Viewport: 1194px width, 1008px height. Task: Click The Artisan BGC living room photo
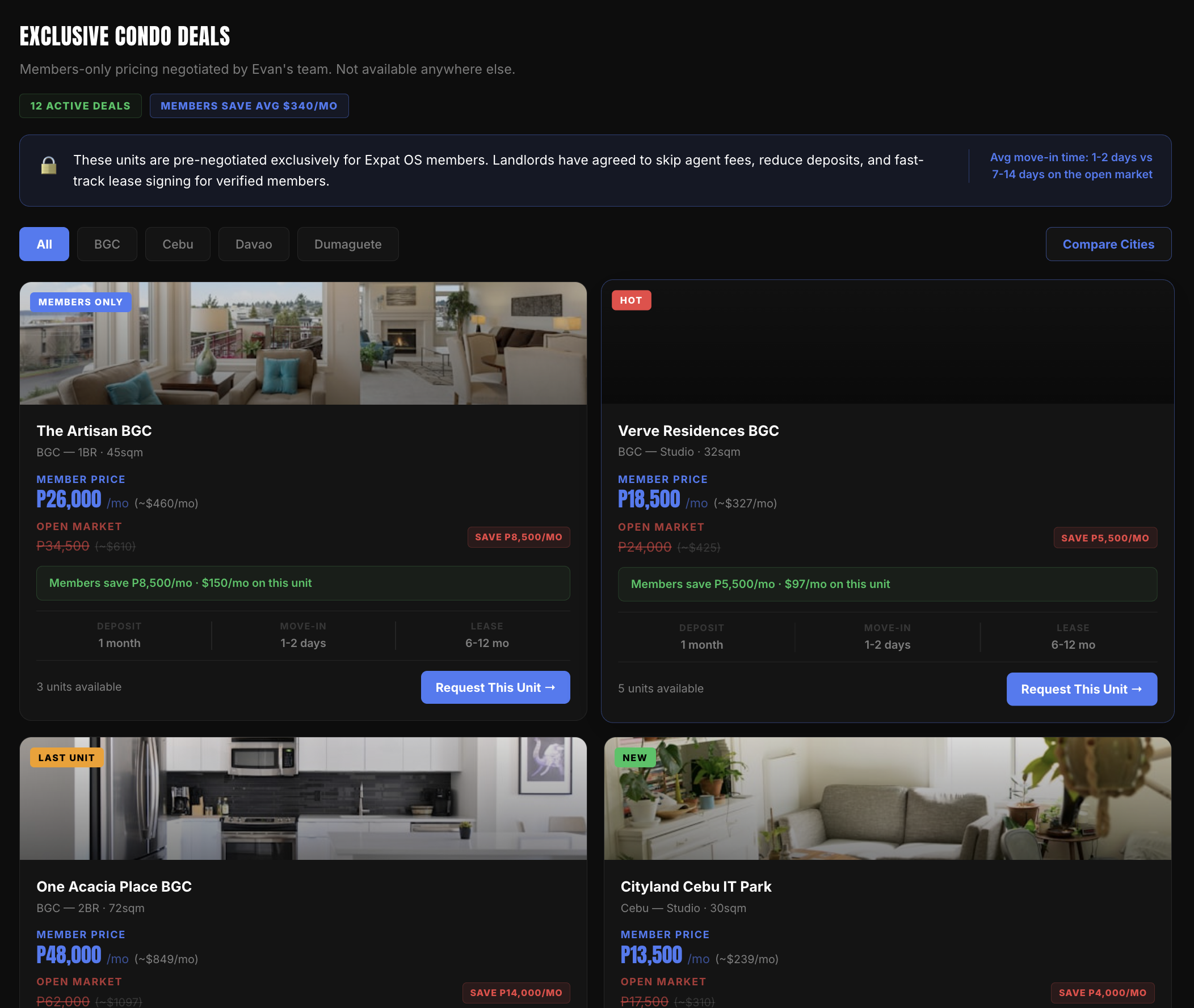coord(303,343)
